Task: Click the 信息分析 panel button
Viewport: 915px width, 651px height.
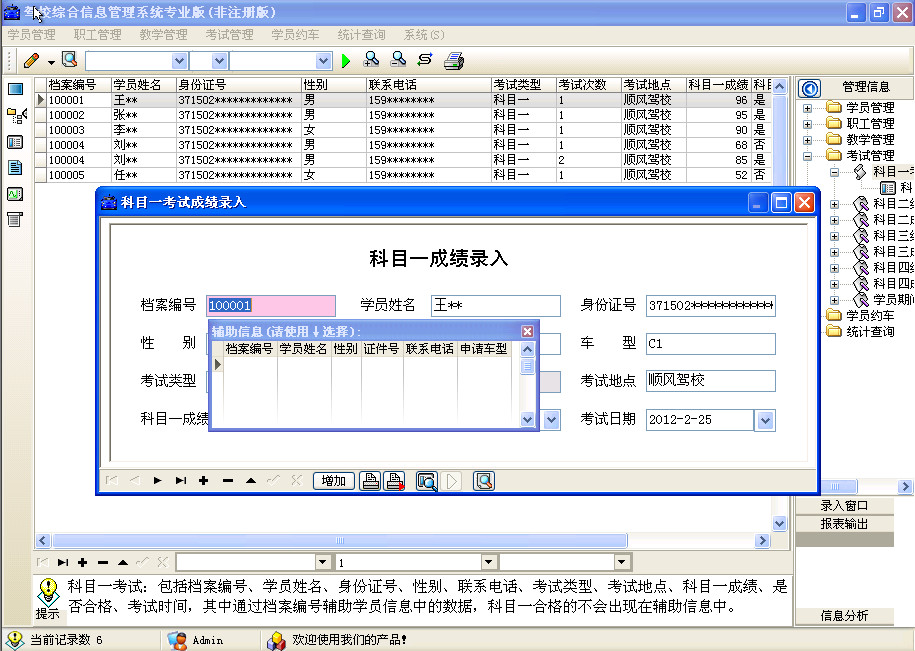Action: point(844,615)
